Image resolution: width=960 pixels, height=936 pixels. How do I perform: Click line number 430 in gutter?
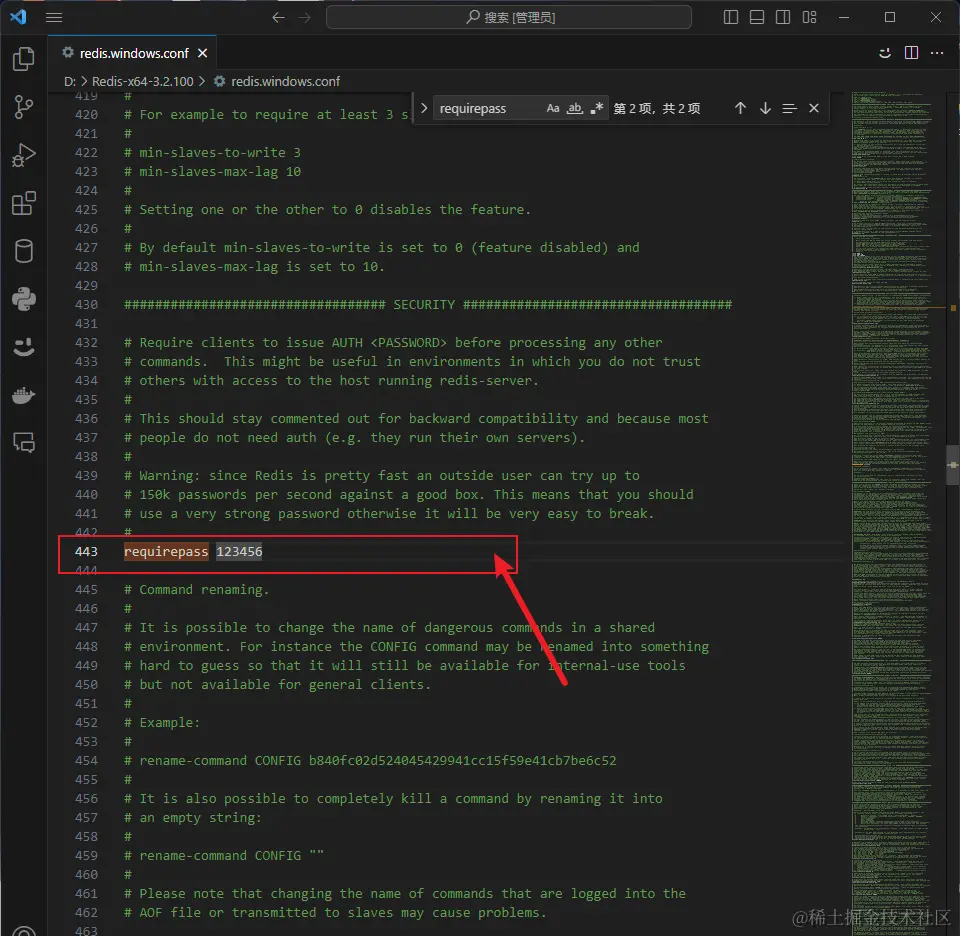[86, 305]
